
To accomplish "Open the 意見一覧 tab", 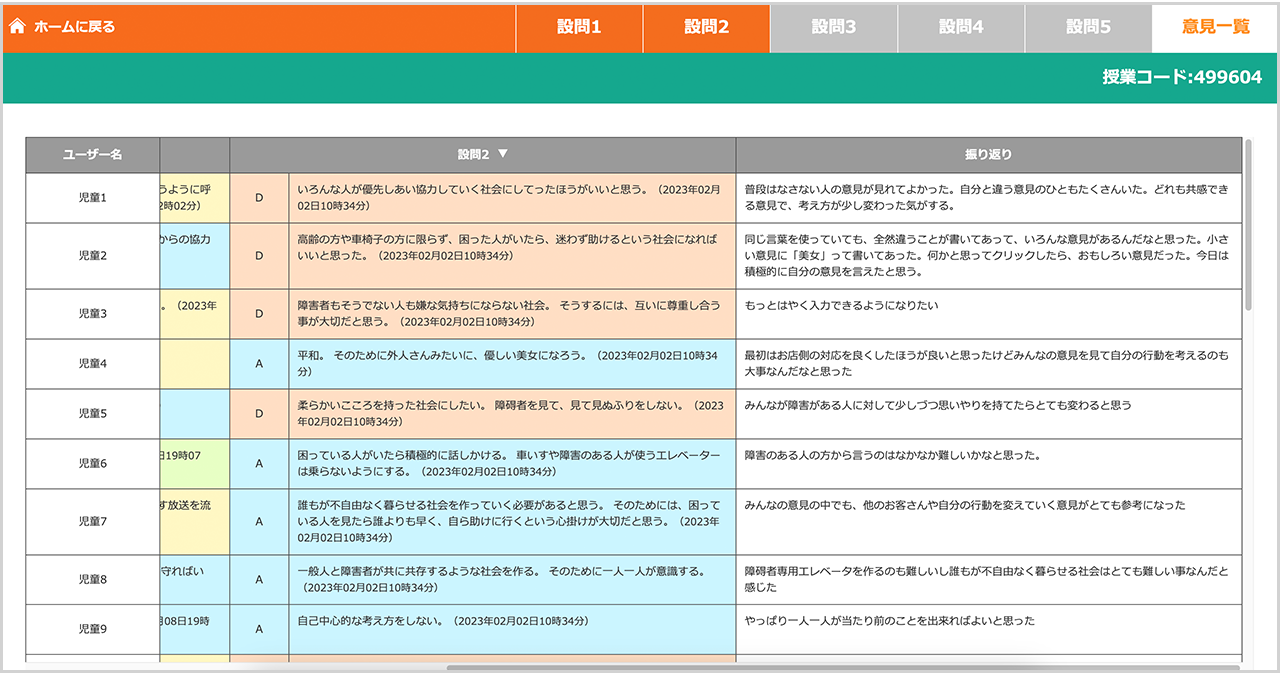I will click(x=1215, y=28).
